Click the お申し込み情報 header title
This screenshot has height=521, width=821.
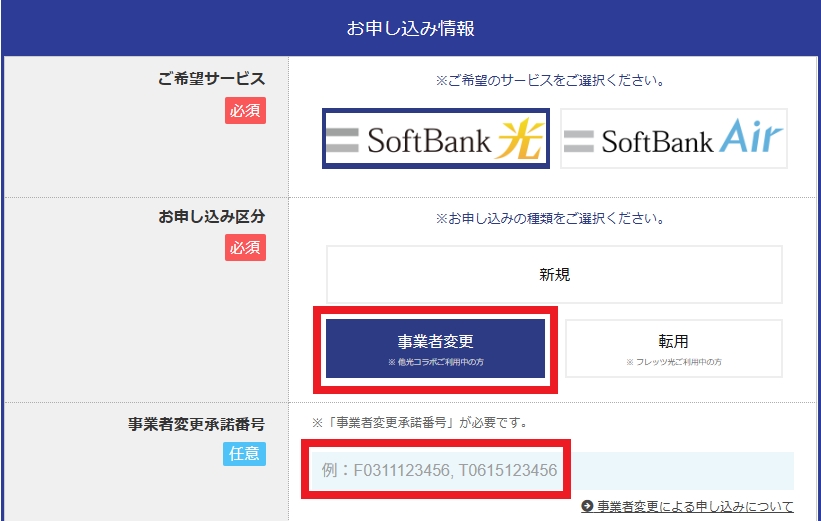(x=410, y=28)
